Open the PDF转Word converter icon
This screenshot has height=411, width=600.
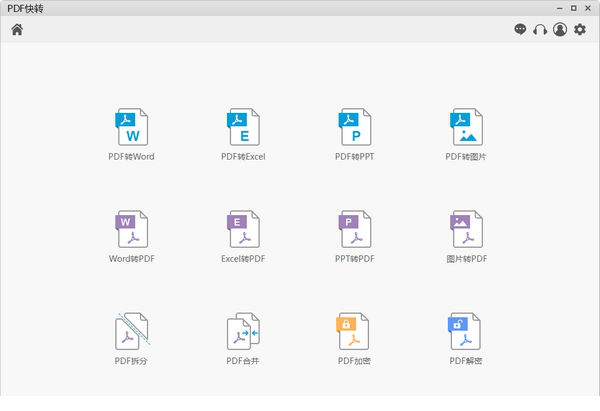tap(132, 127)
